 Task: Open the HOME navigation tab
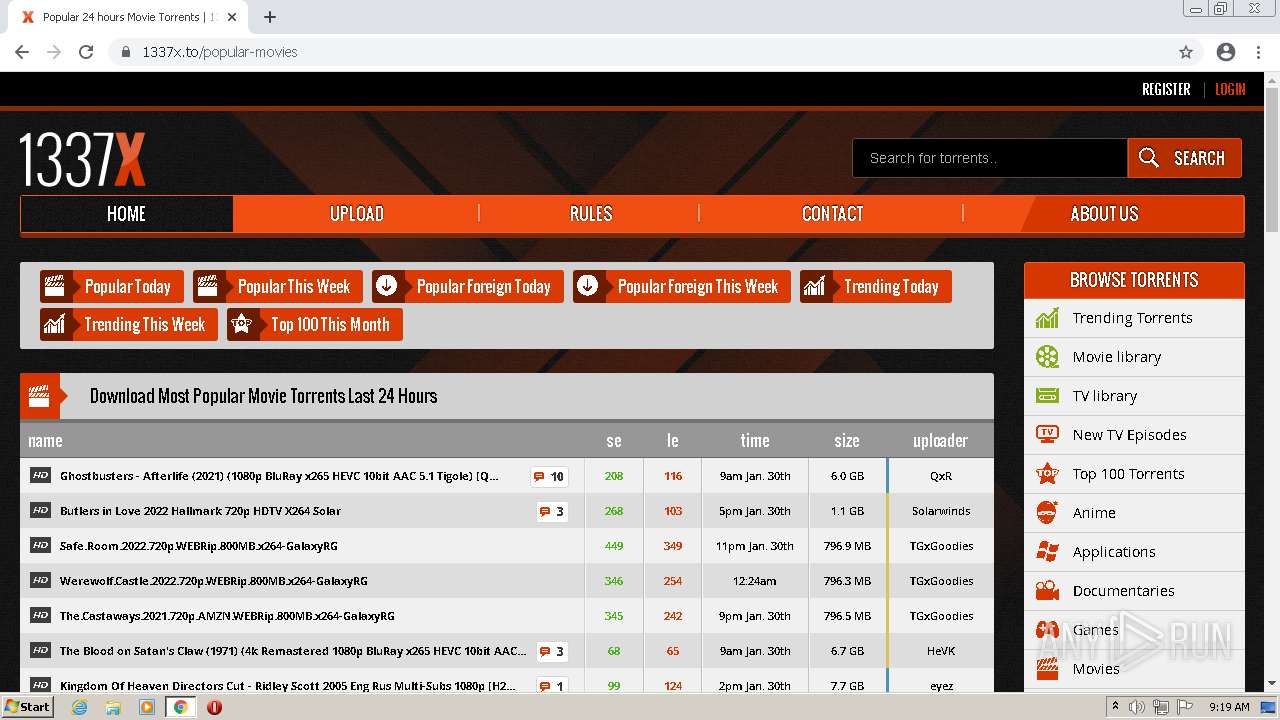[127, 214]
